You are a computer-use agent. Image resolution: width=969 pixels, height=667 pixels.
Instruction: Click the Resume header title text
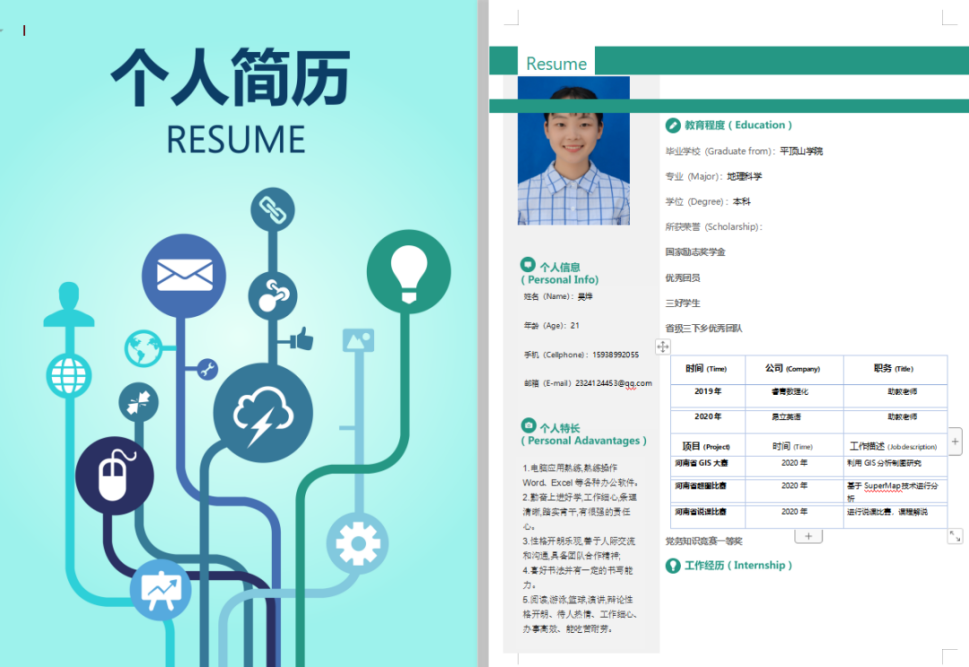pyautogui.click(x=556, y=64)
